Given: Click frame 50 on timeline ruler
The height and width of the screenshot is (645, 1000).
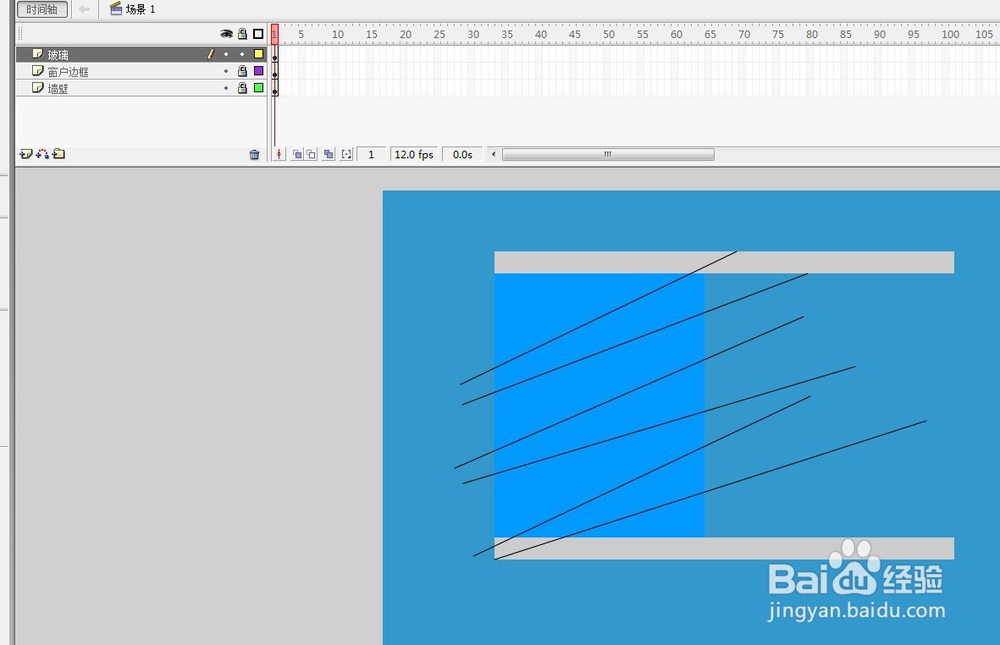Looking at the screenshot, I should coord(609,34).
